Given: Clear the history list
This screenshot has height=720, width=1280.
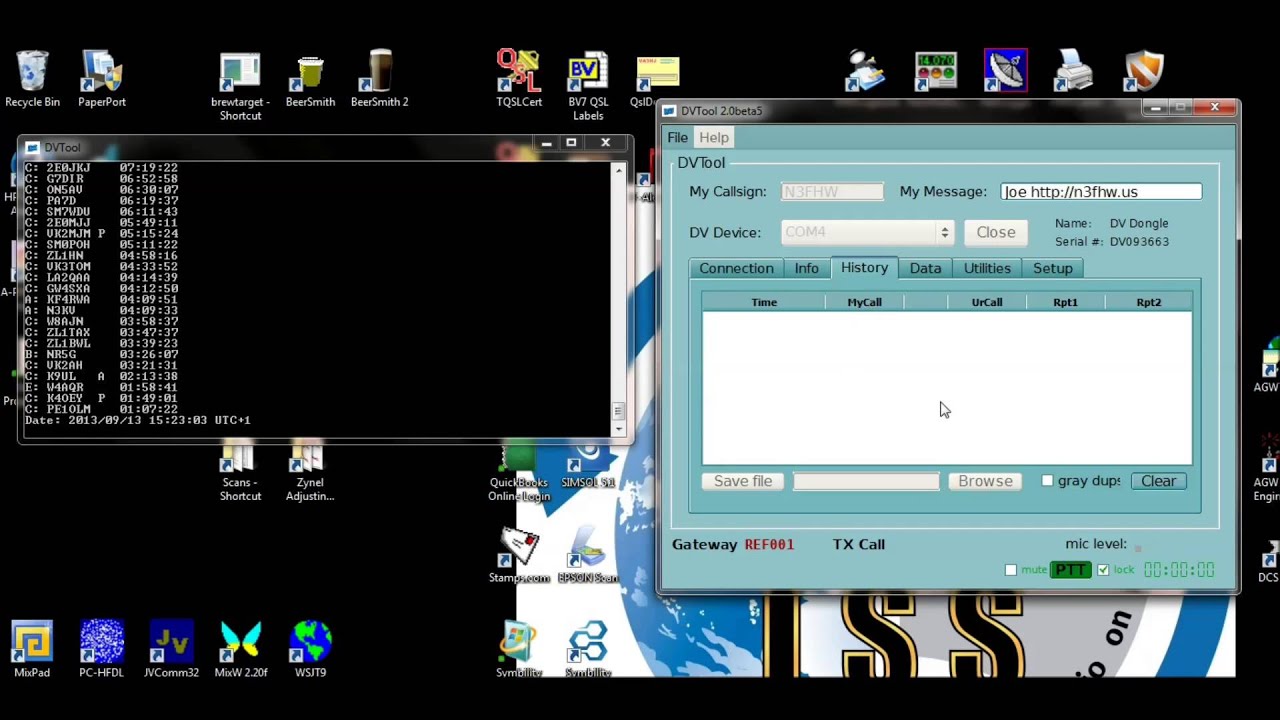Looking at the screenshot, I should click(1159, 481).
